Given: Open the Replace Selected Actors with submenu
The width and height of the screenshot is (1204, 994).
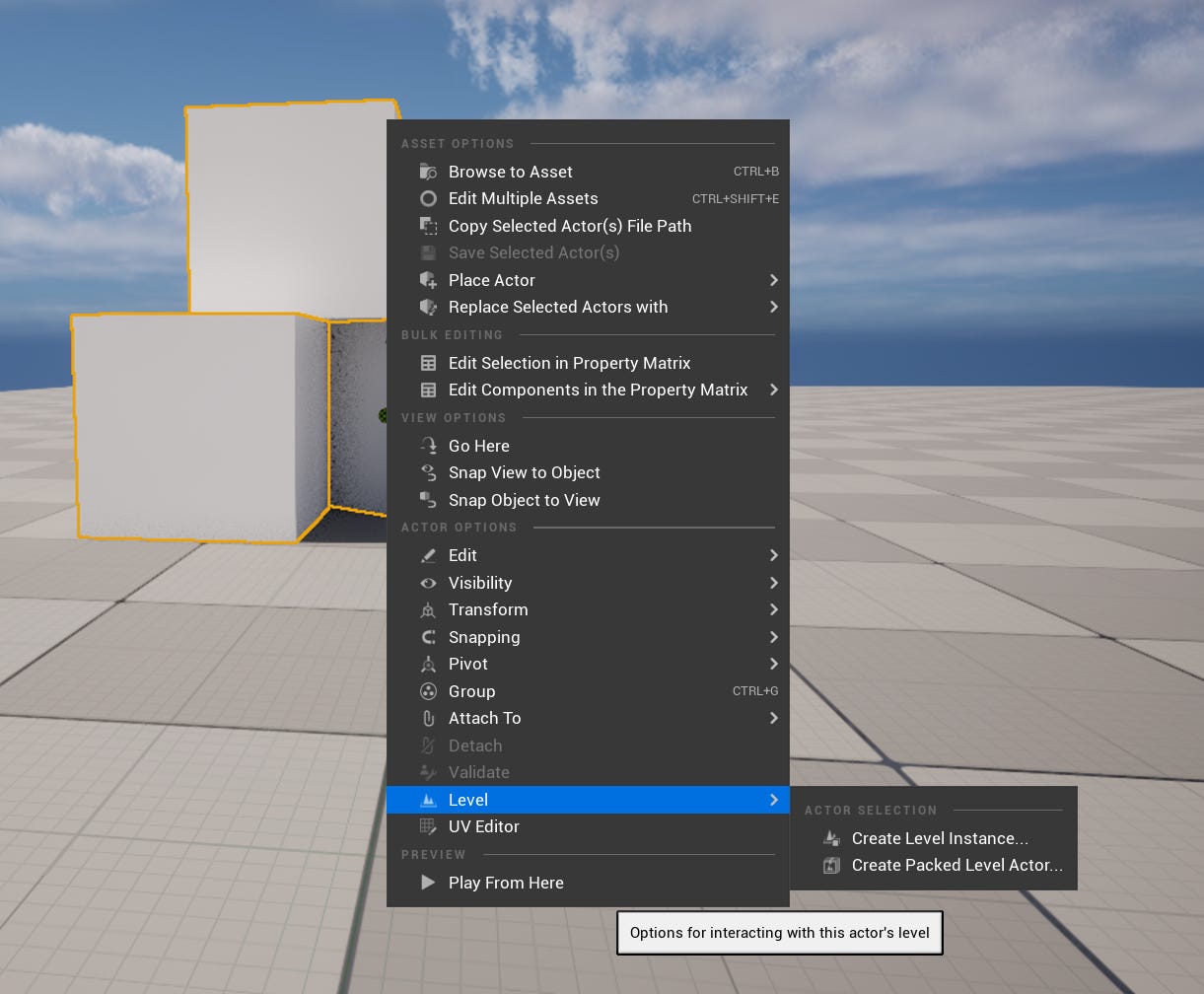Looking at the screenshot, I should click(774, 307).
